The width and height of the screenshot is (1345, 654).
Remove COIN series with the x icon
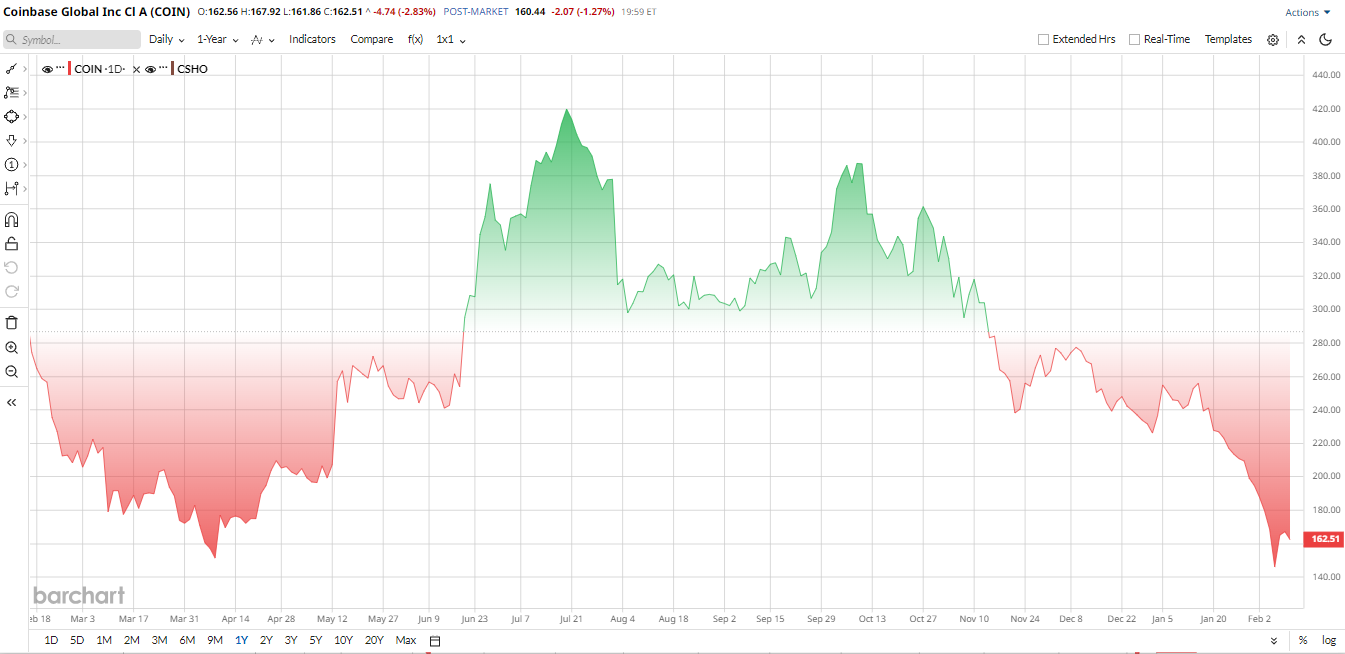click(x=136, y=69)
